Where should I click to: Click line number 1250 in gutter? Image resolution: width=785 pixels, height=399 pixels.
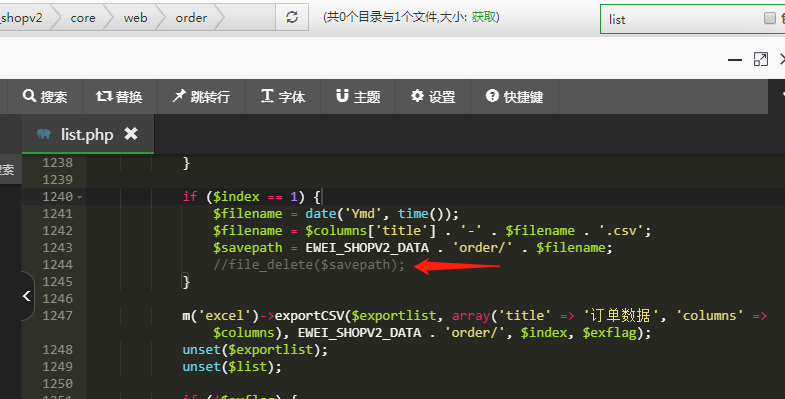coord(58,383)
